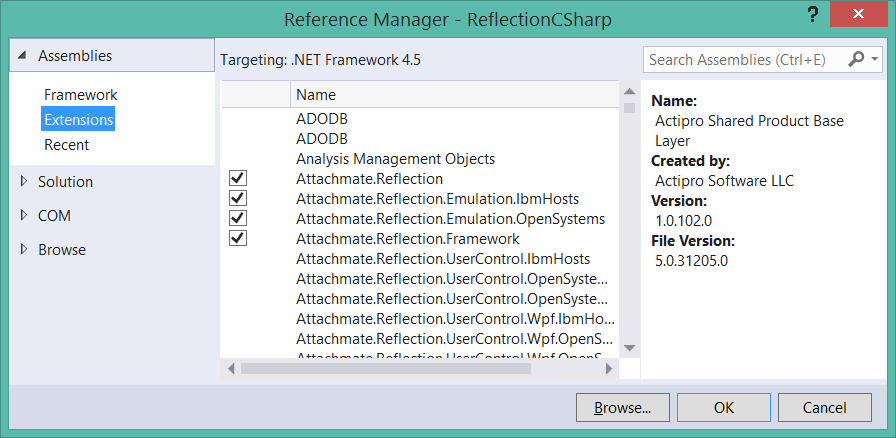Screen dimensions: 896x438
Task: Select the first ADODB row
Action: (x=419, y=119)
